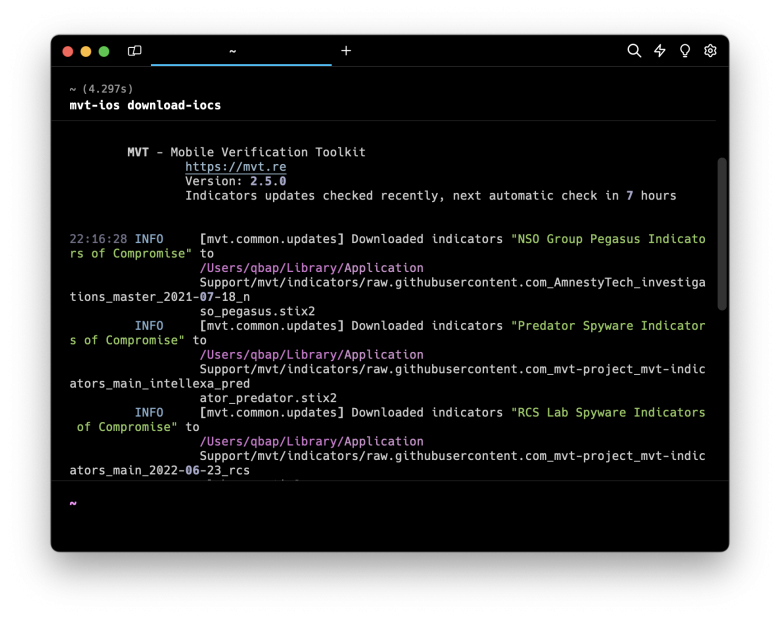Click the "ator_predator.stix2" filename
The width and height of the screenshot is (780, 619).
(x=269, y=398)
